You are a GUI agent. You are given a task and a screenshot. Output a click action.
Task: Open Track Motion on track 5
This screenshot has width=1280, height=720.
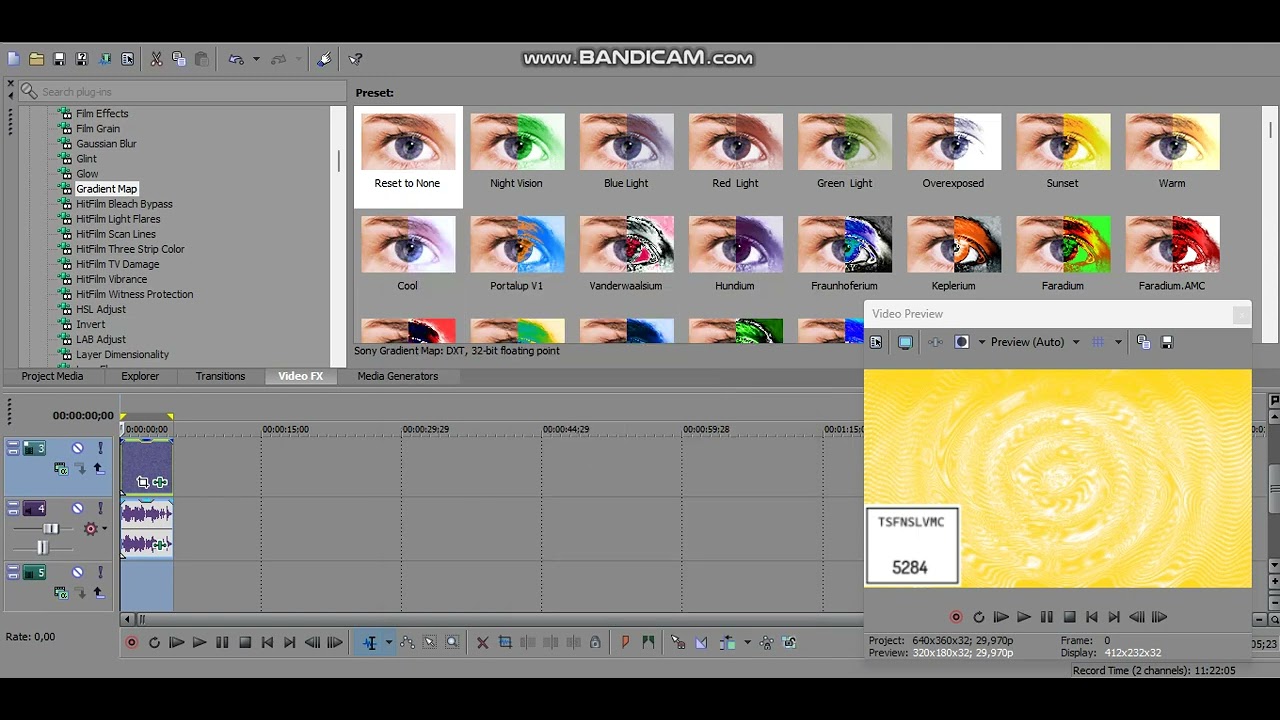pyautogui.click(x=61, y=593)
